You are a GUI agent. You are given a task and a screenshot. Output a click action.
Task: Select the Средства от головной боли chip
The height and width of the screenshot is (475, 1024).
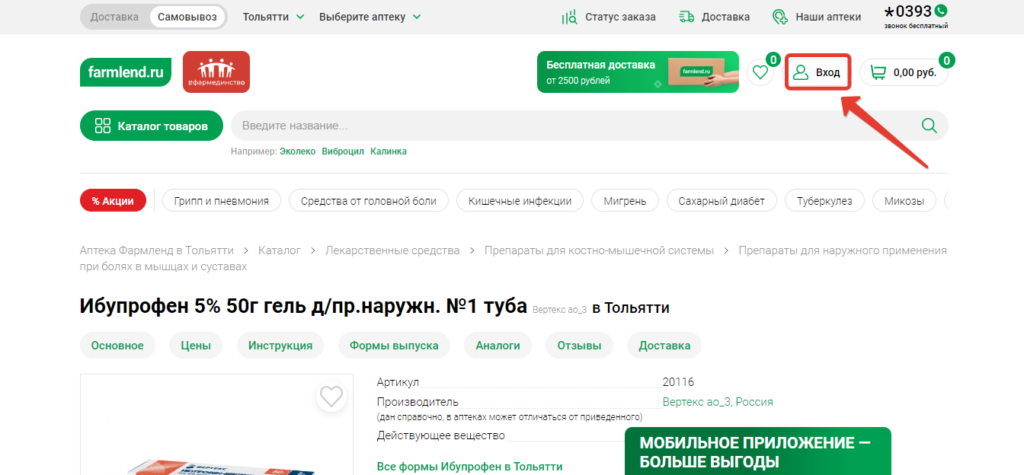tap(368, 201)
